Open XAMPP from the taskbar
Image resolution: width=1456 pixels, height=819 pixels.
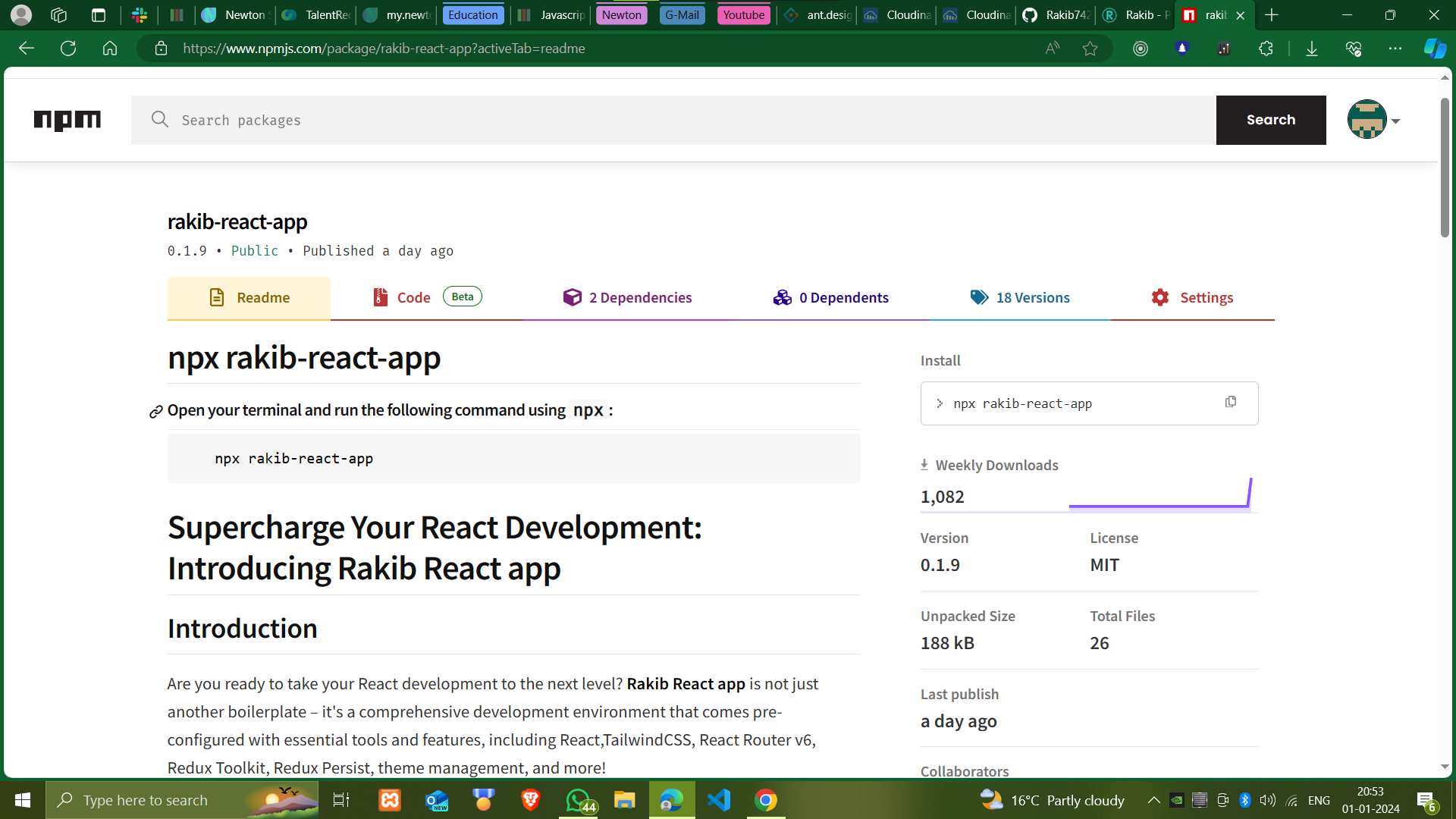pyautogui.click(x=390, y=800)
